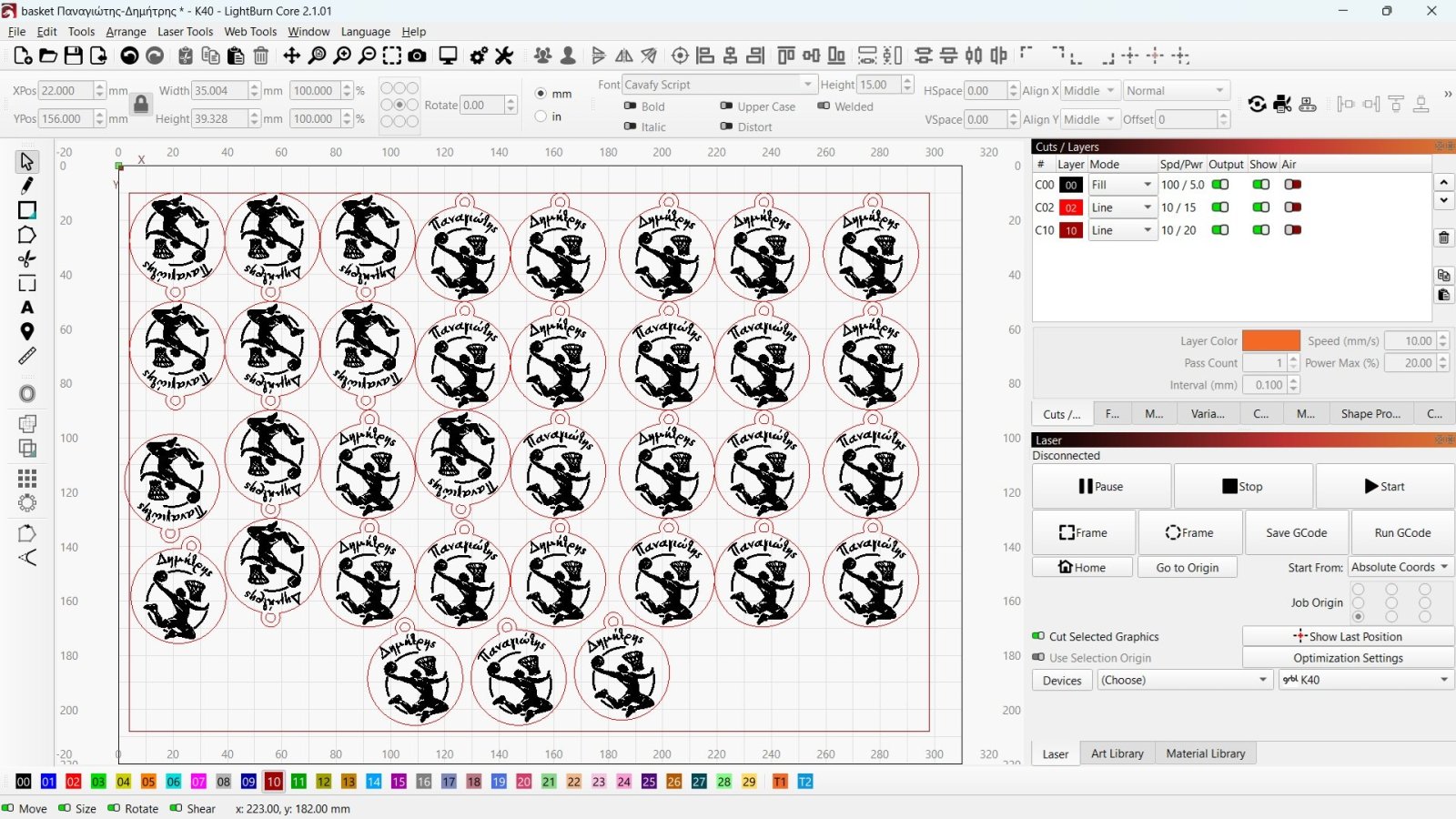Open the (Choose) port dropdown
Viewport: 1456px width, 819px height.
pos(1184,680)
